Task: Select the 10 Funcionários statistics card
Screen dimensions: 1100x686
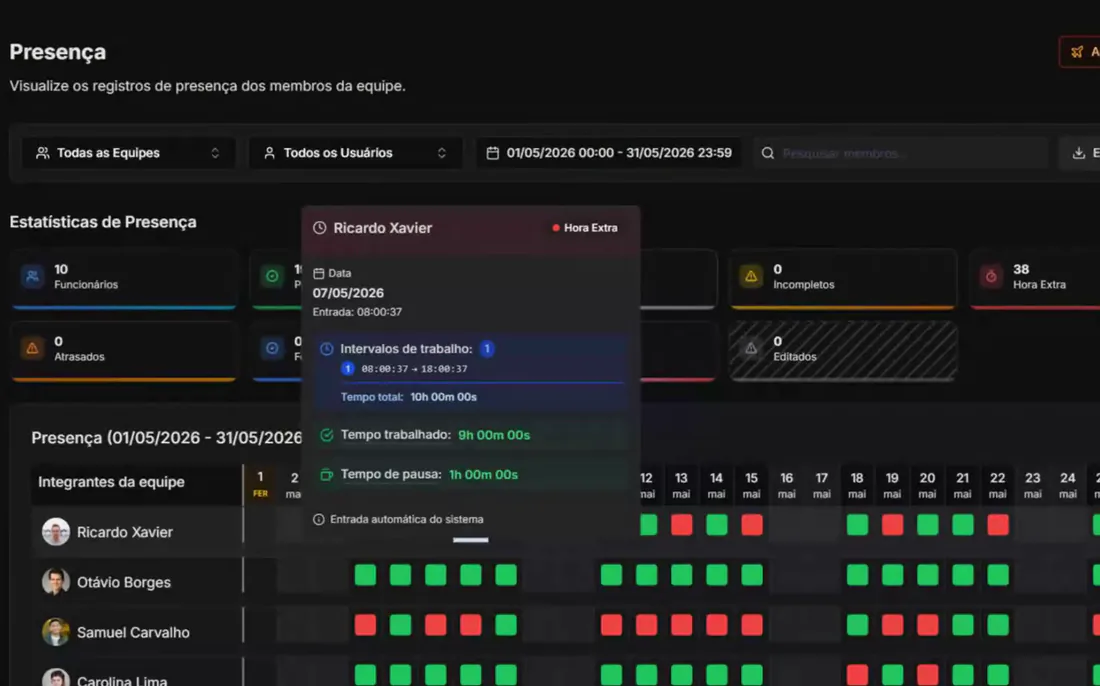Action: coord(124,278)
